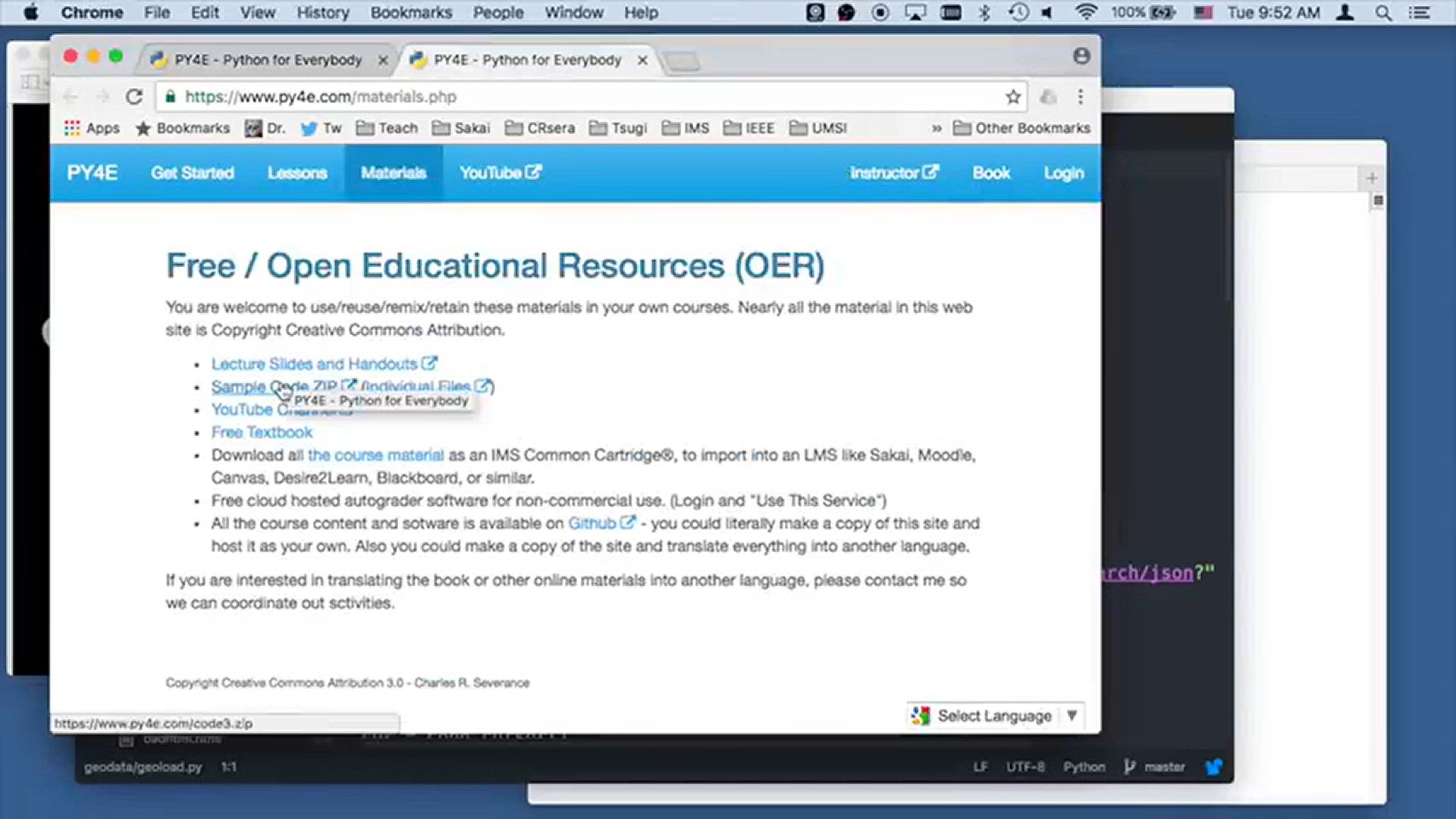The image size is (1456, 819).
Task: Open the People menu in menu bar
Action: (498, 12)
